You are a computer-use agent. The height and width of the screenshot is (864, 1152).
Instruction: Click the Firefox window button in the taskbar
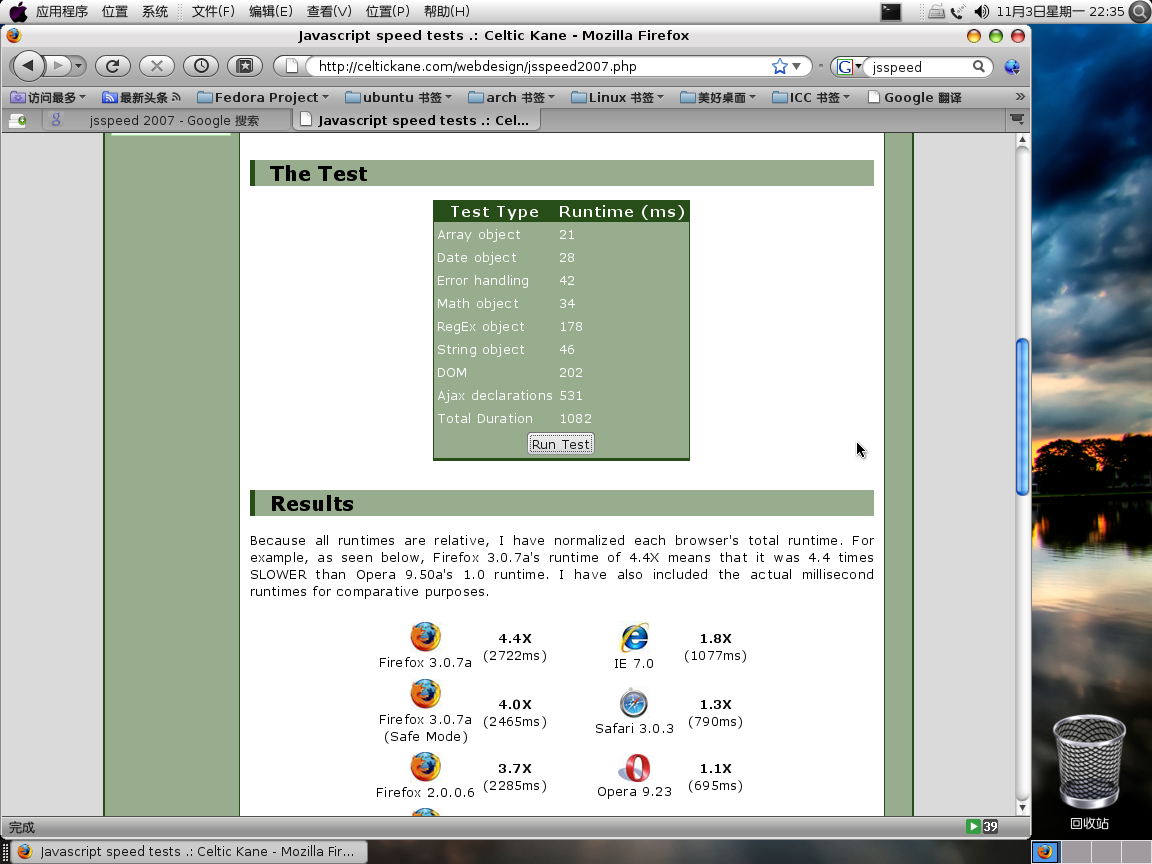(187, 852)
